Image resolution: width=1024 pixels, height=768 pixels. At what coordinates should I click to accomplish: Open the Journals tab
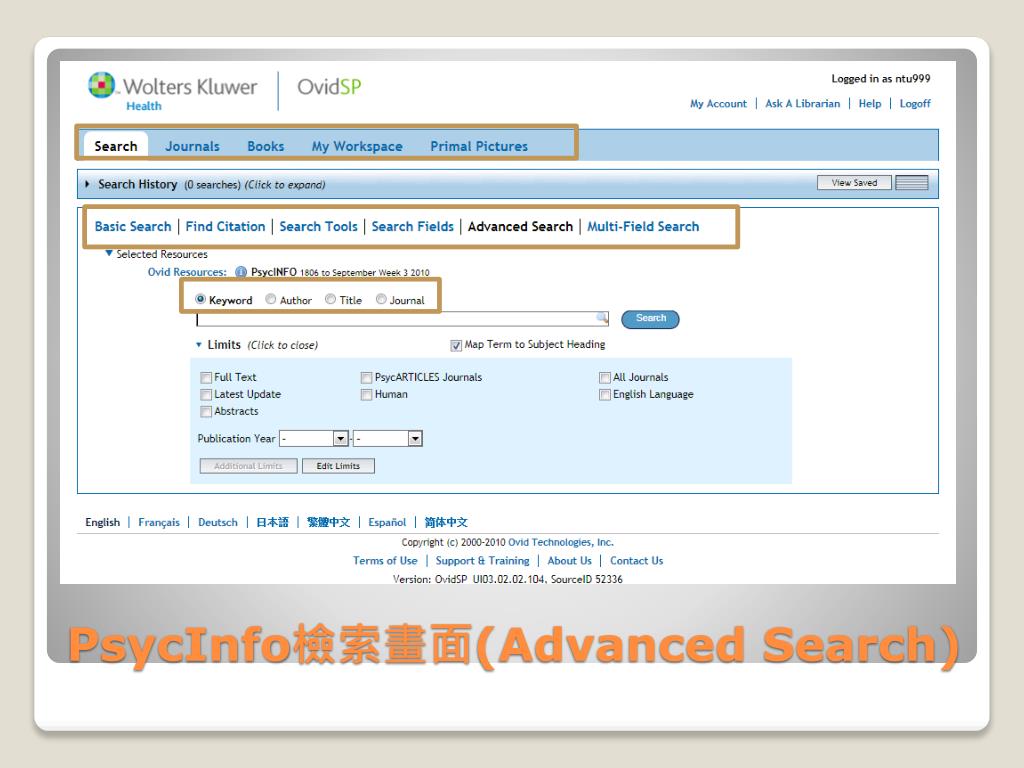coord(192,146)
